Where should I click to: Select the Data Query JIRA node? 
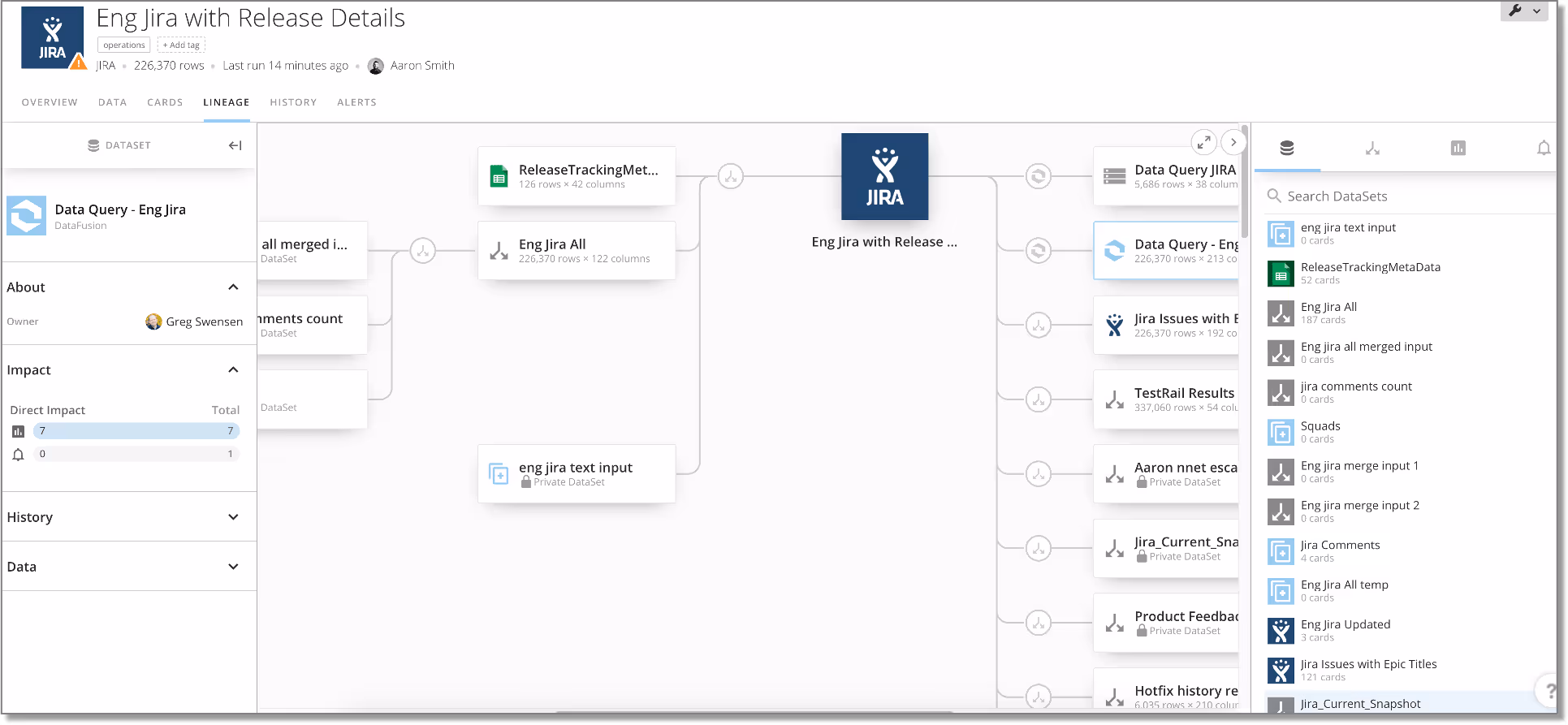point(1166,176)
